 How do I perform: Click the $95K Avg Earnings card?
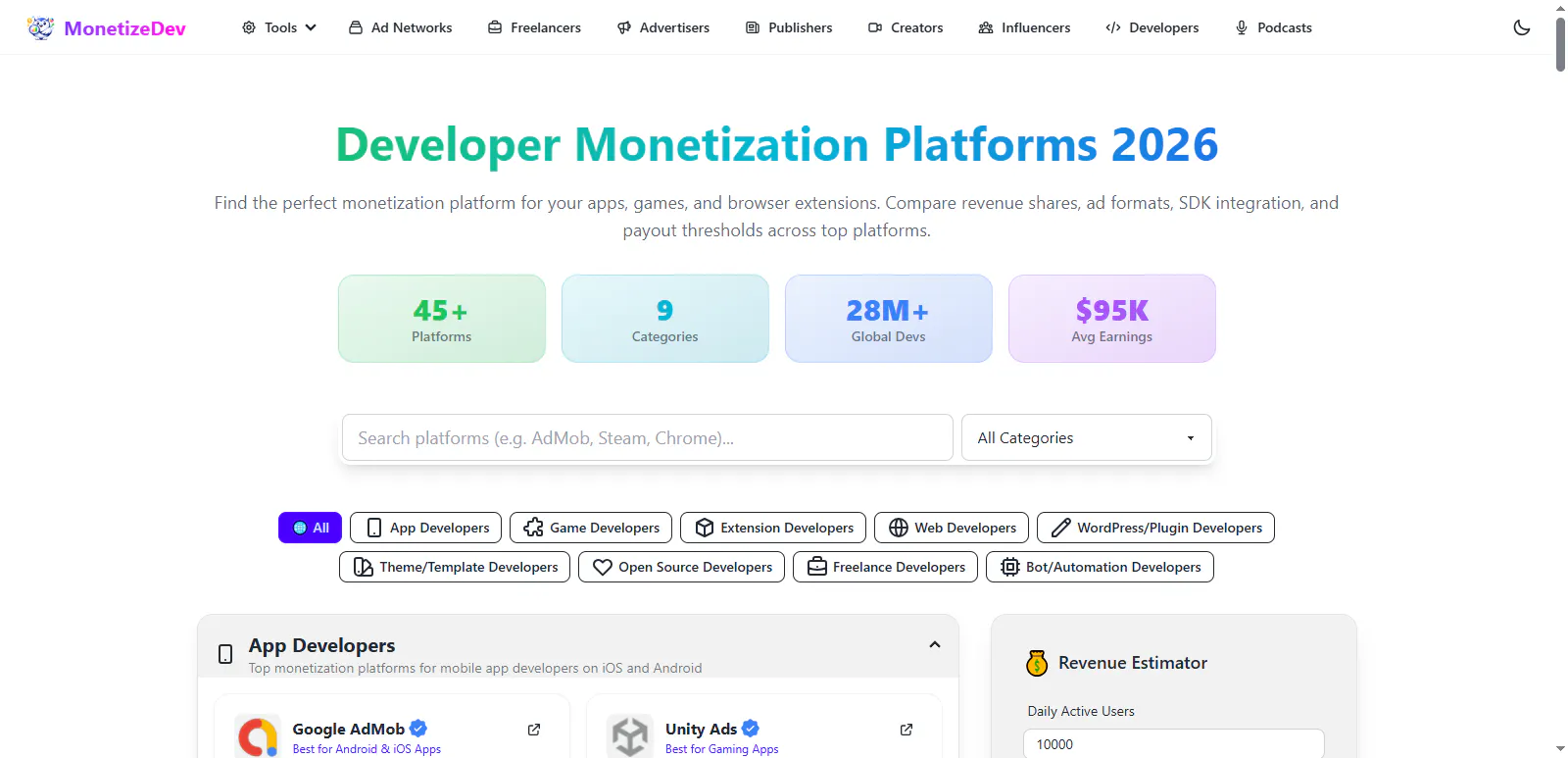click(1112, 319)
